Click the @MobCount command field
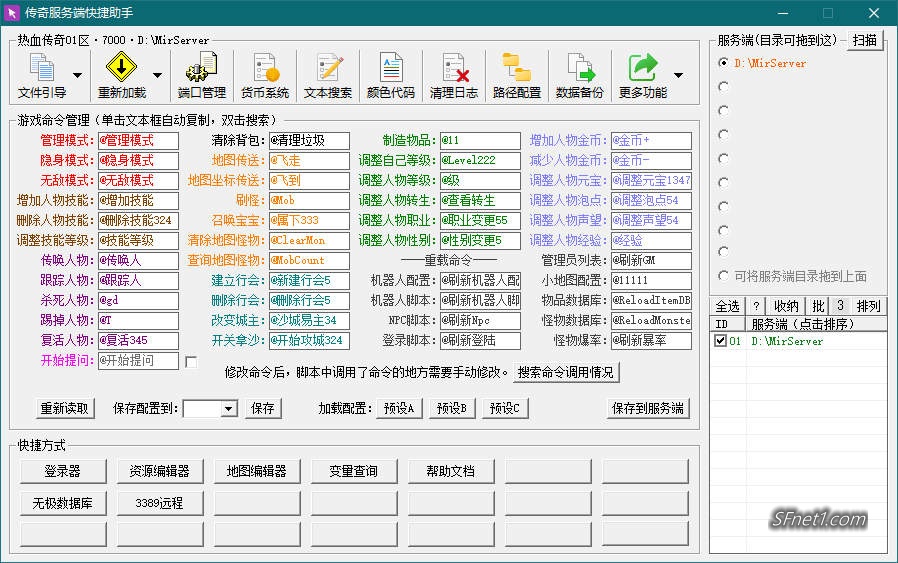Screen dimensions: 898x563 tap(309, 261)
